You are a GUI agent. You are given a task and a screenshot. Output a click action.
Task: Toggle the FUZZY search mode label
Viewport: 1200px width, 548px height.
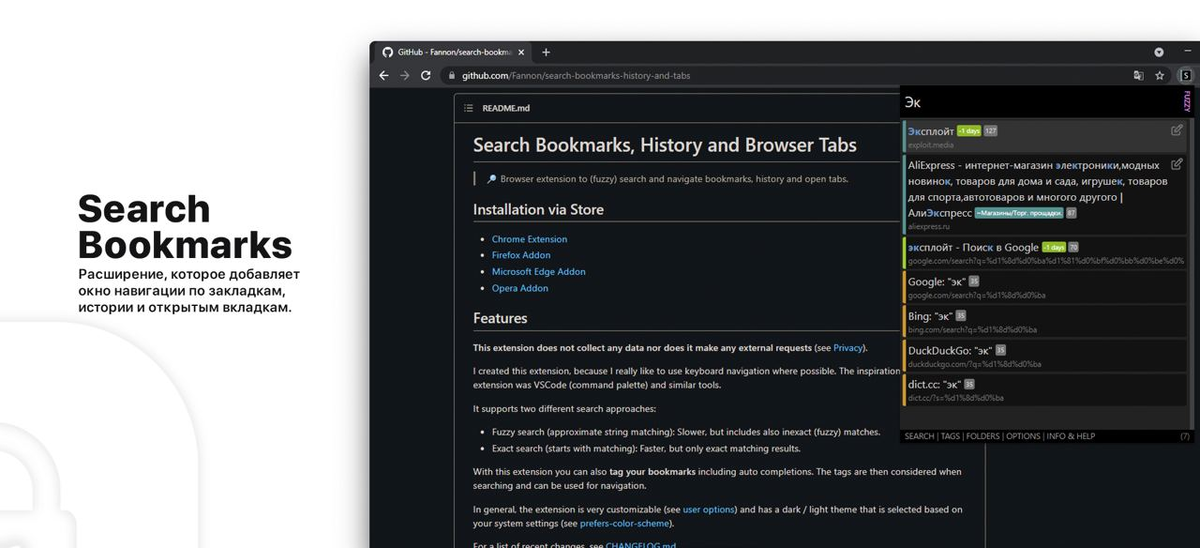click(1187, 101)
